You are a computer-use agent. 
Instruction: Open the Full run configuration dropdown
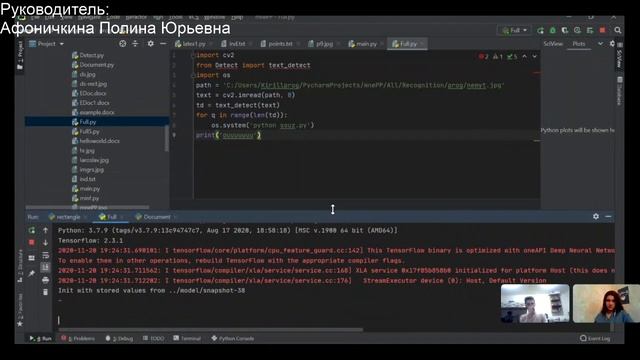coord(514,30)
